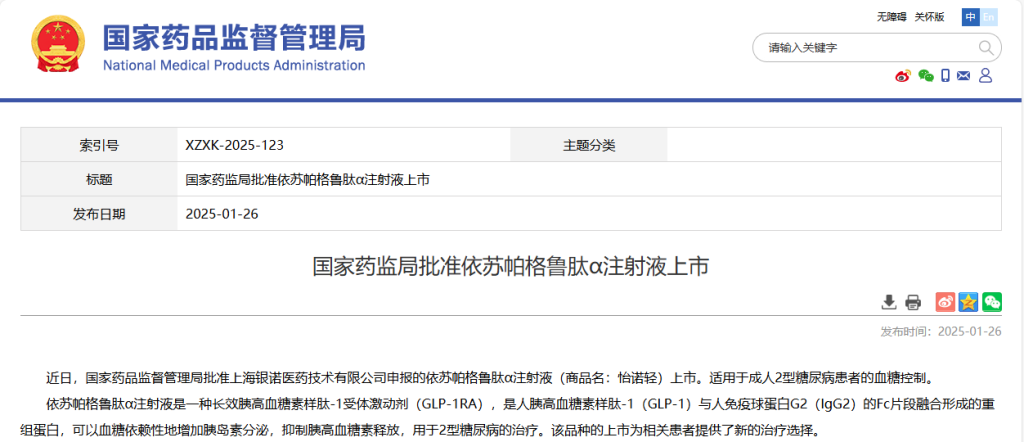Click the 发布日期 label cell

click(99, 213)
